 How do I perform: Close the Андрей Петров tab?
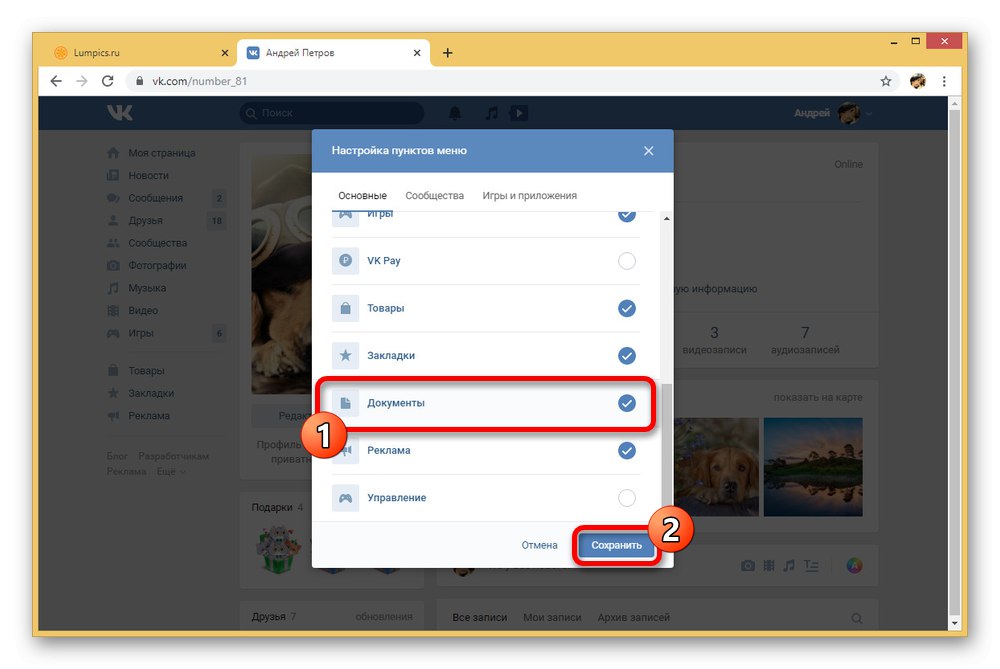417,53
